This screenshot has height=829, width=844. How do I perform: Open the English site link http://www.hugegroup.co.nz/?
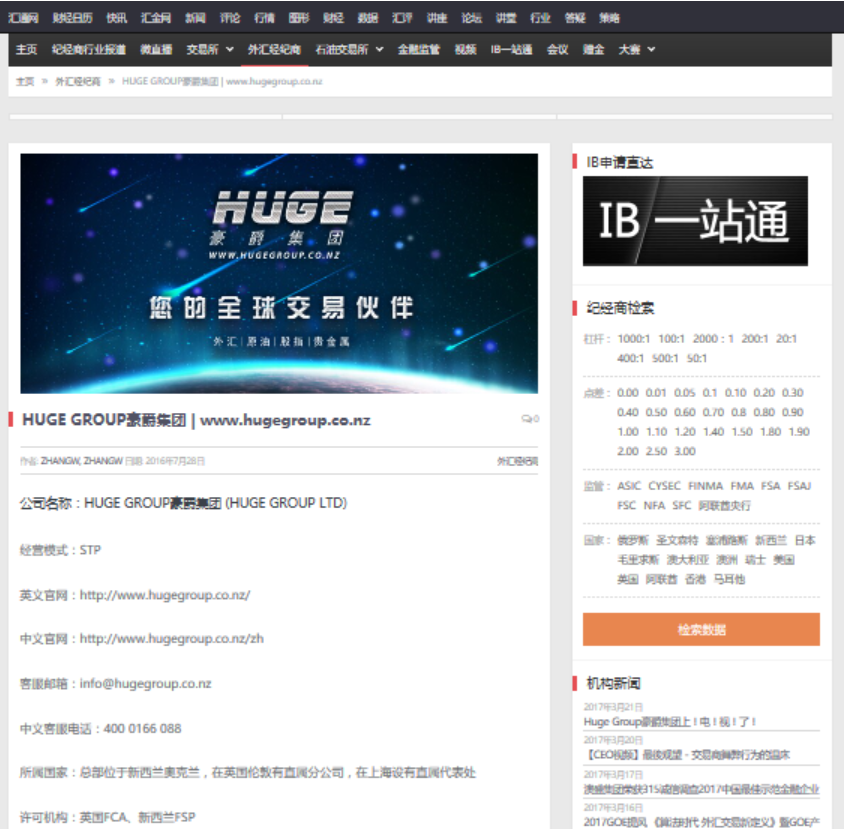click(x=165, y=595)
